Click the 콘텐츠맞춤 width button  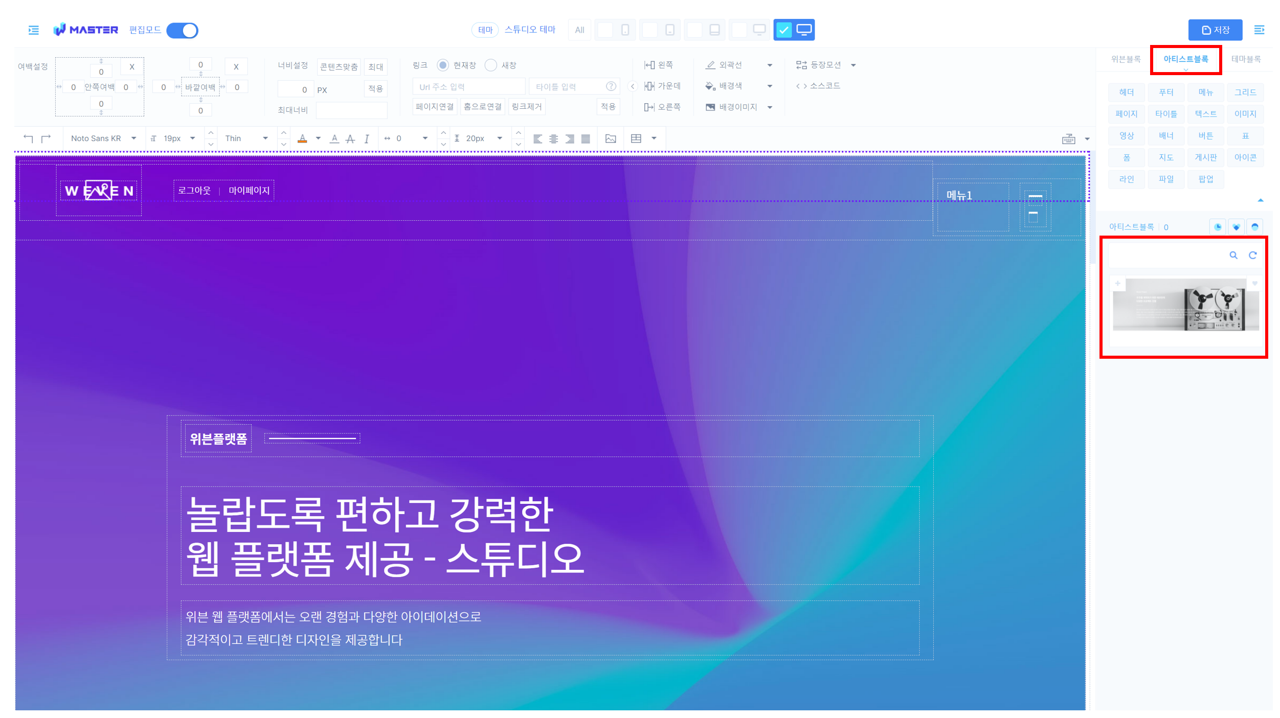(x=339, y=67)
